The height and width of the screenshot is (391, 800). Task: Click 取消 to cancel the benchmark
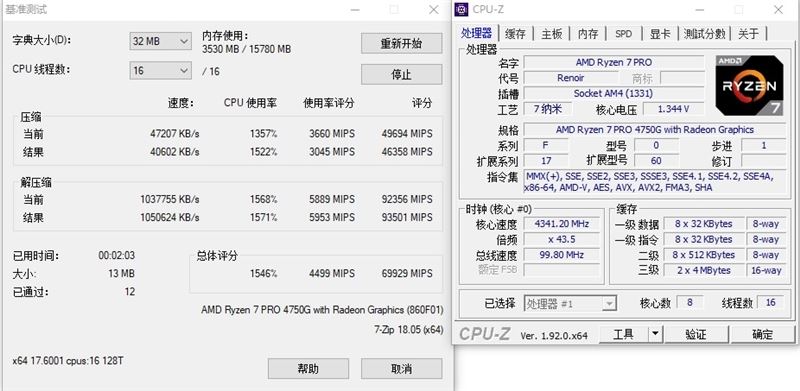point(402,369)
